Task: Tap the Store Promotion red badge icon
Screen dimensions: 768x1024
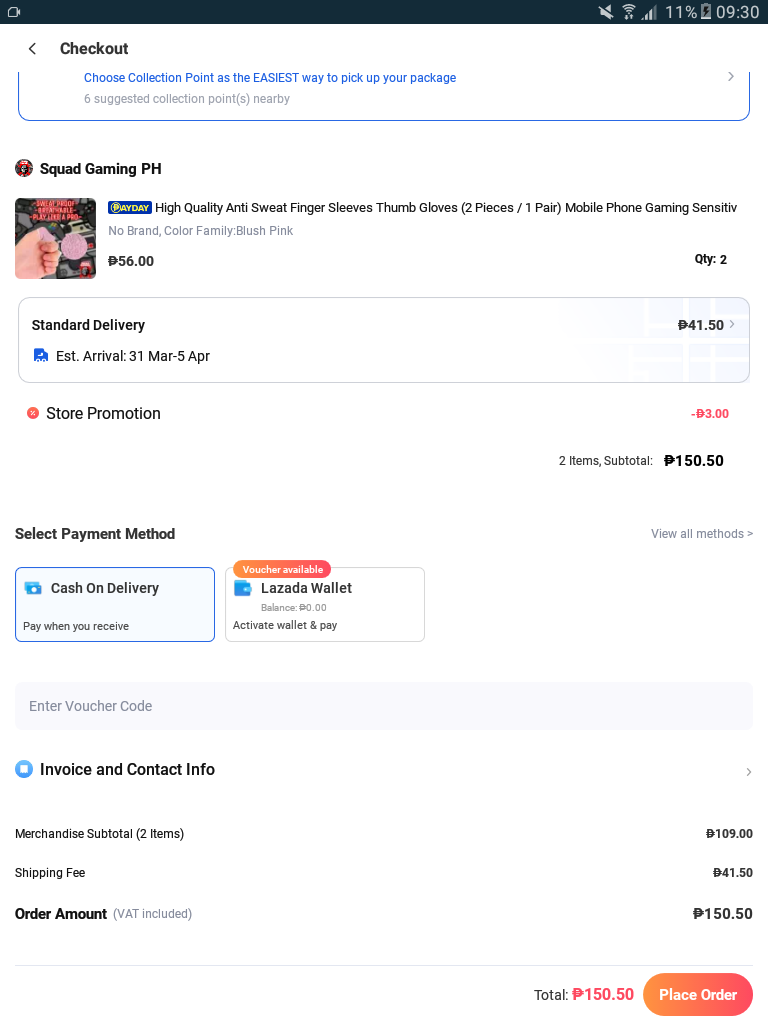Action: (x=33, y=413)
